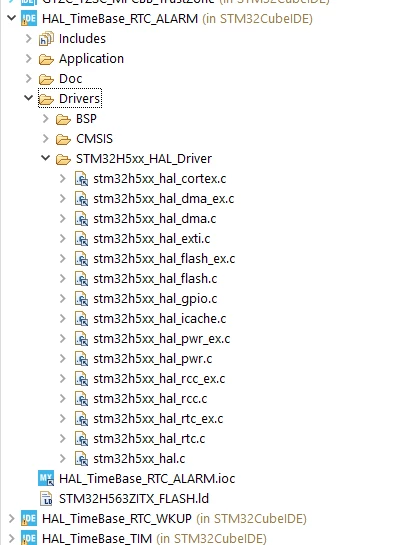Click the HAL_TimeBase_RTC_WKUP project icon
This screenshot has width=400, height=545.
(29, 519)
